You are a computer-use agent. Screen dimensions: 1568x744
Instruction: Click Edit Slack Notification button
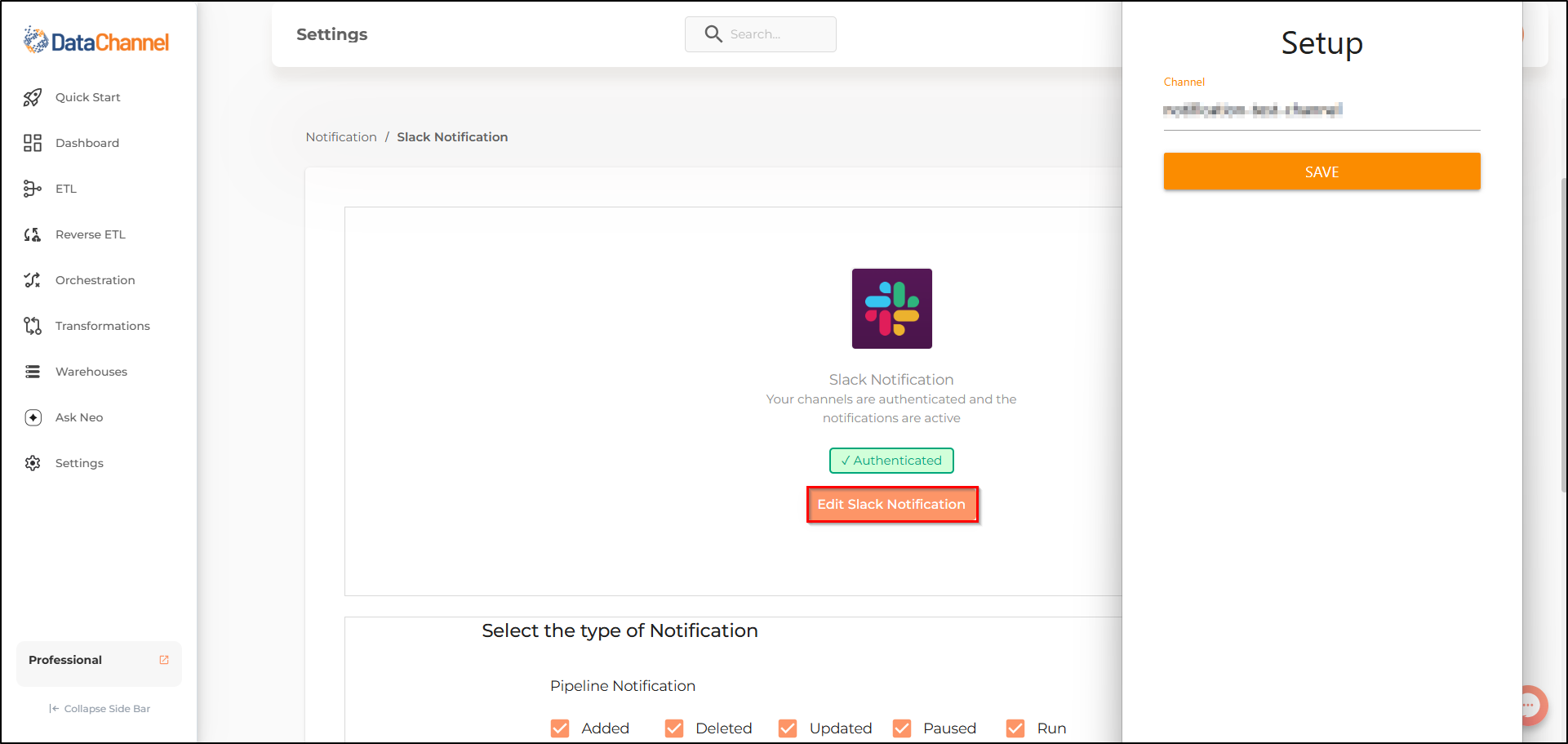coord(892,505)
